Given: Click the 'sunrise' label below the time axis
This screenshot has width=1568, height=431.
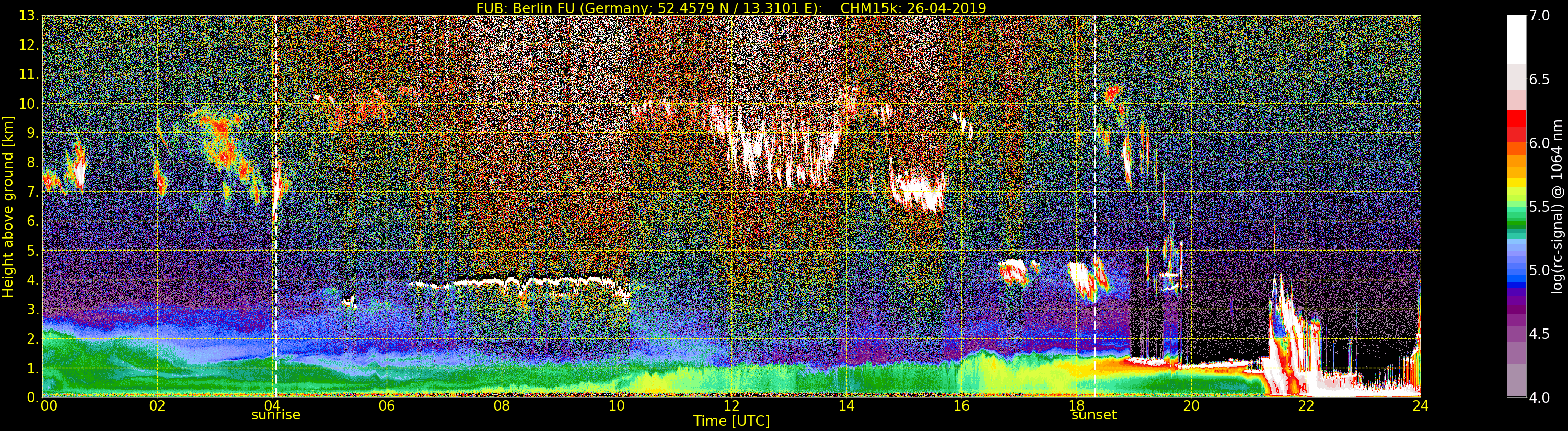Looking at the screenshot, I should coord(276,415).
